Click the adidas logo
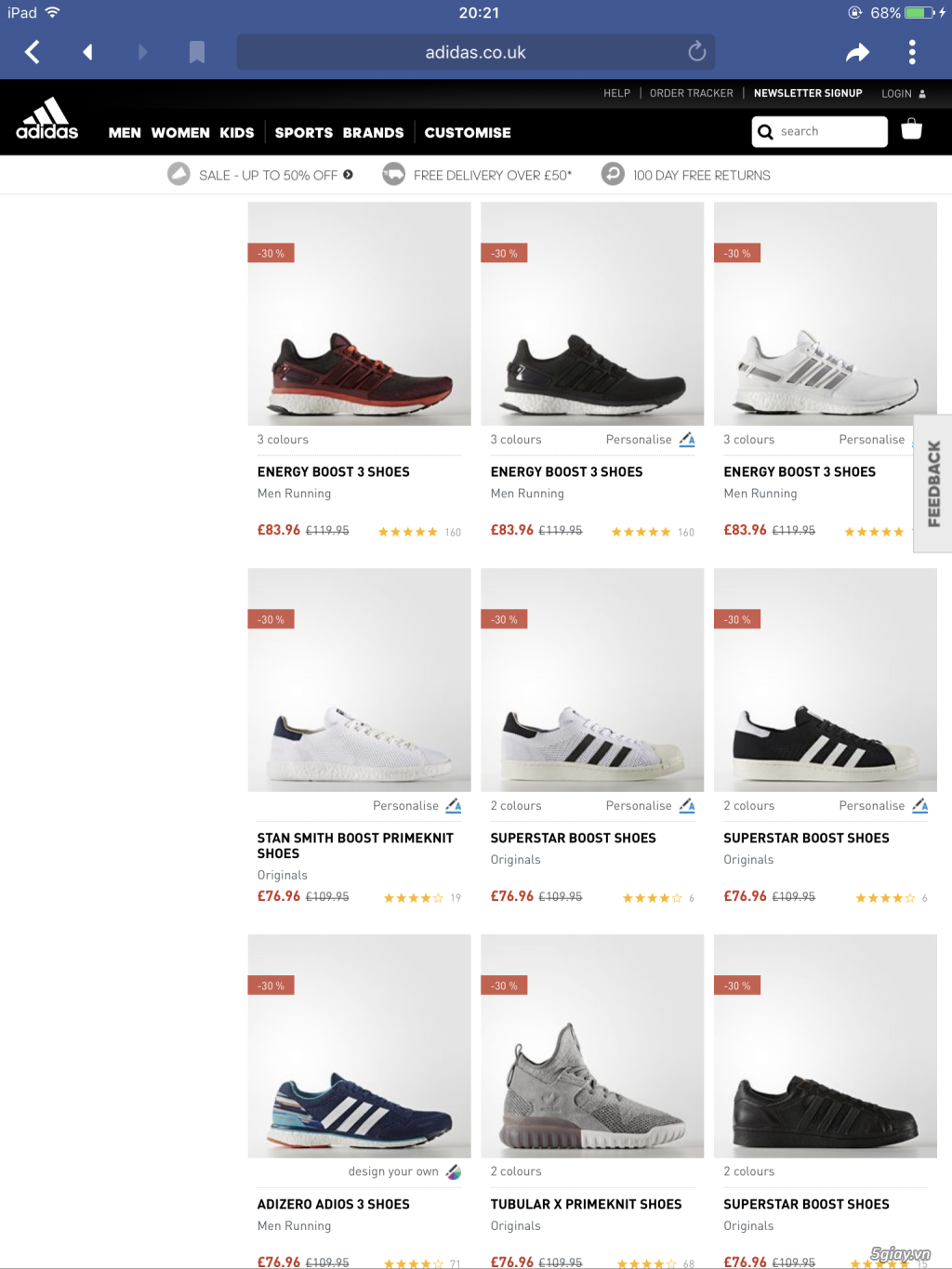This screenshot has width=952, height=1269. 47,120
